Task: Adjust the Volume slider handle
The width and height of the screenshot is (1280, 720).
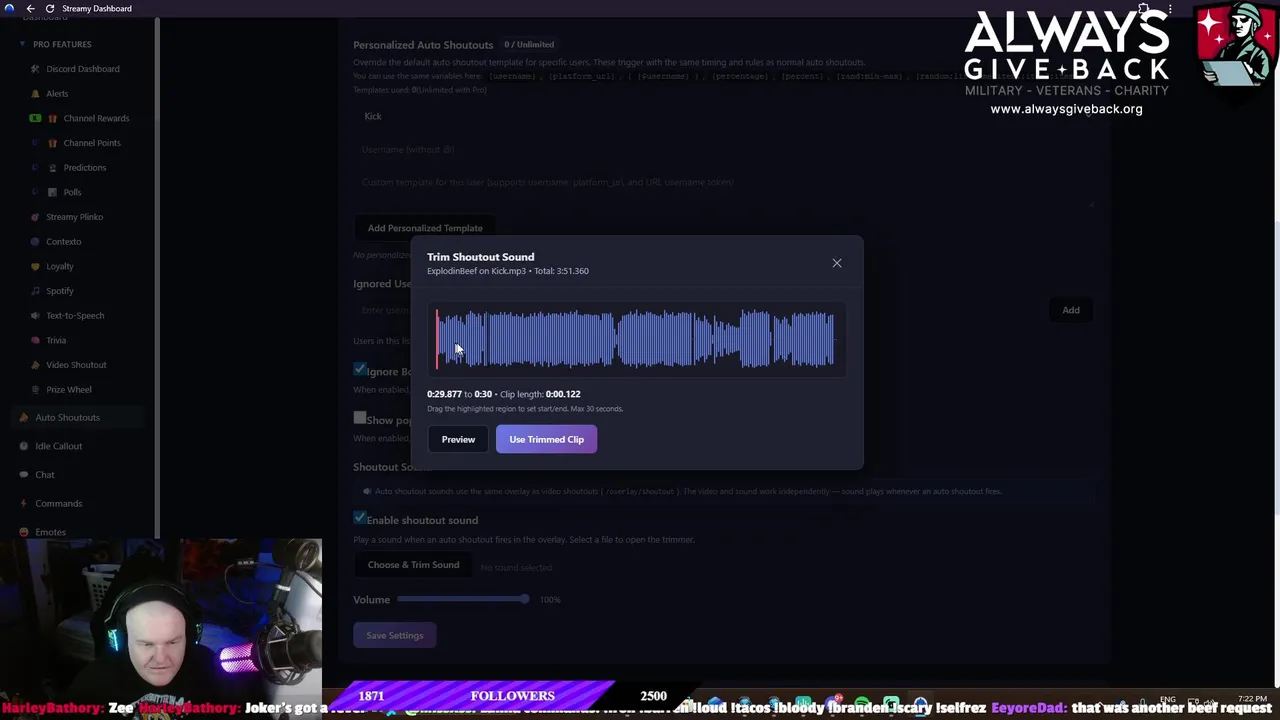Action: click(524, 599)
